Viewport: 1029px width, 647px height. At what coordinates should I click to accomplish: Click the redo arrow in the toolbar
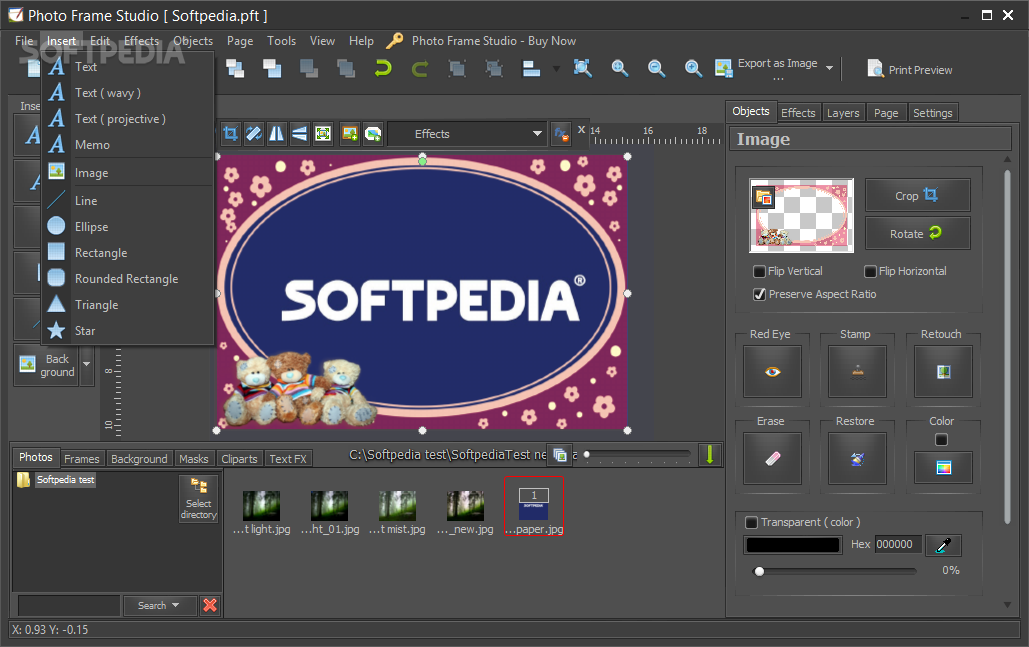(419, 68)
